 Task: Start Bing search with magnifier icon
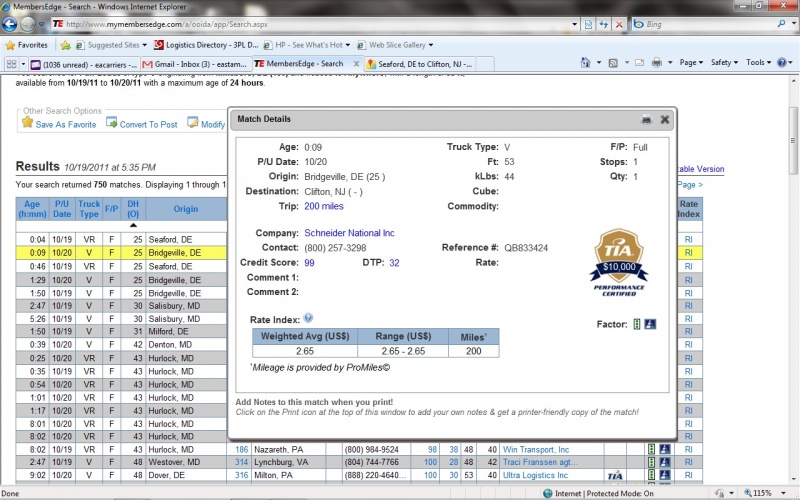pos(781,24)
